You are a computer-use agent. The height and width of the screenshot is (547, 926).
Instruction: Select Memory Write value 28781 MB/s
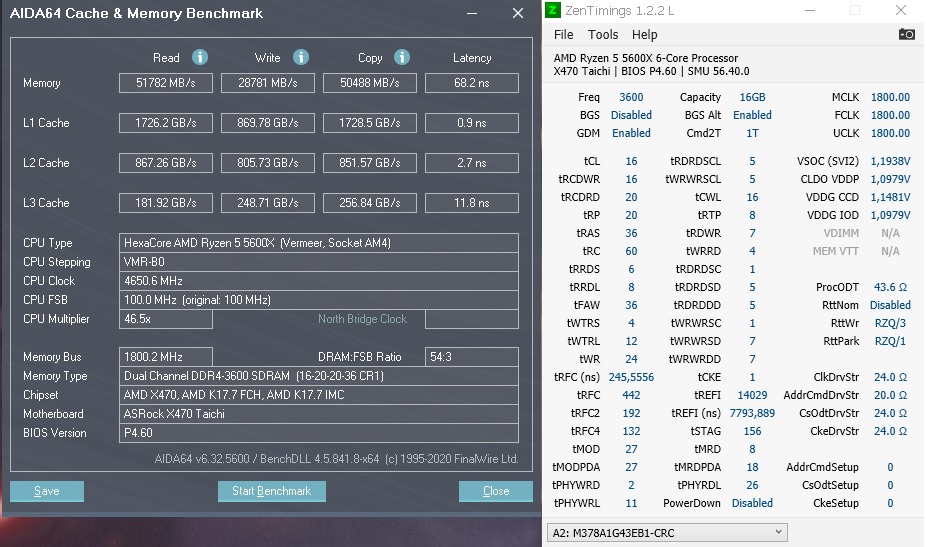(268, 83)
